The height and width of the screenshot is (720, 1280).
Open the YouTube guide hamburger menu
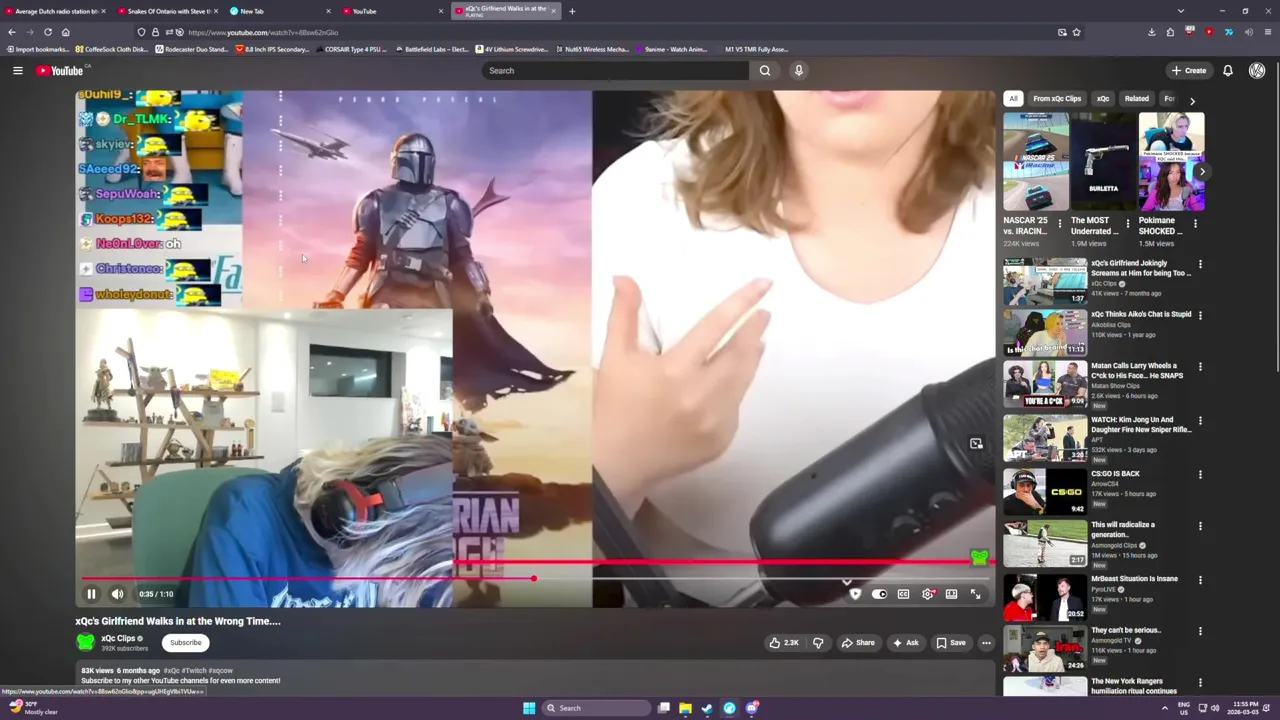point(17,70)
